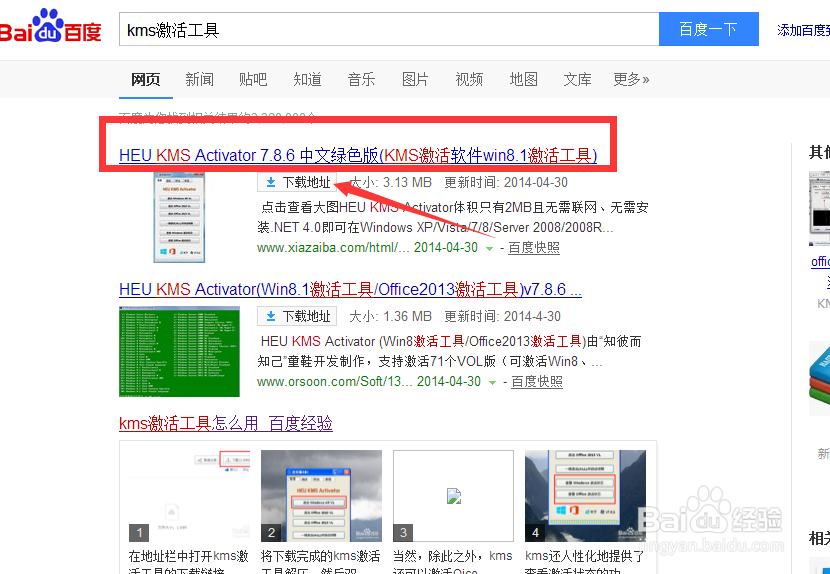This screenshot has height=574, width=830.
Task: Switch to the 贴吧 tab
Action: [x=253, y=79]
